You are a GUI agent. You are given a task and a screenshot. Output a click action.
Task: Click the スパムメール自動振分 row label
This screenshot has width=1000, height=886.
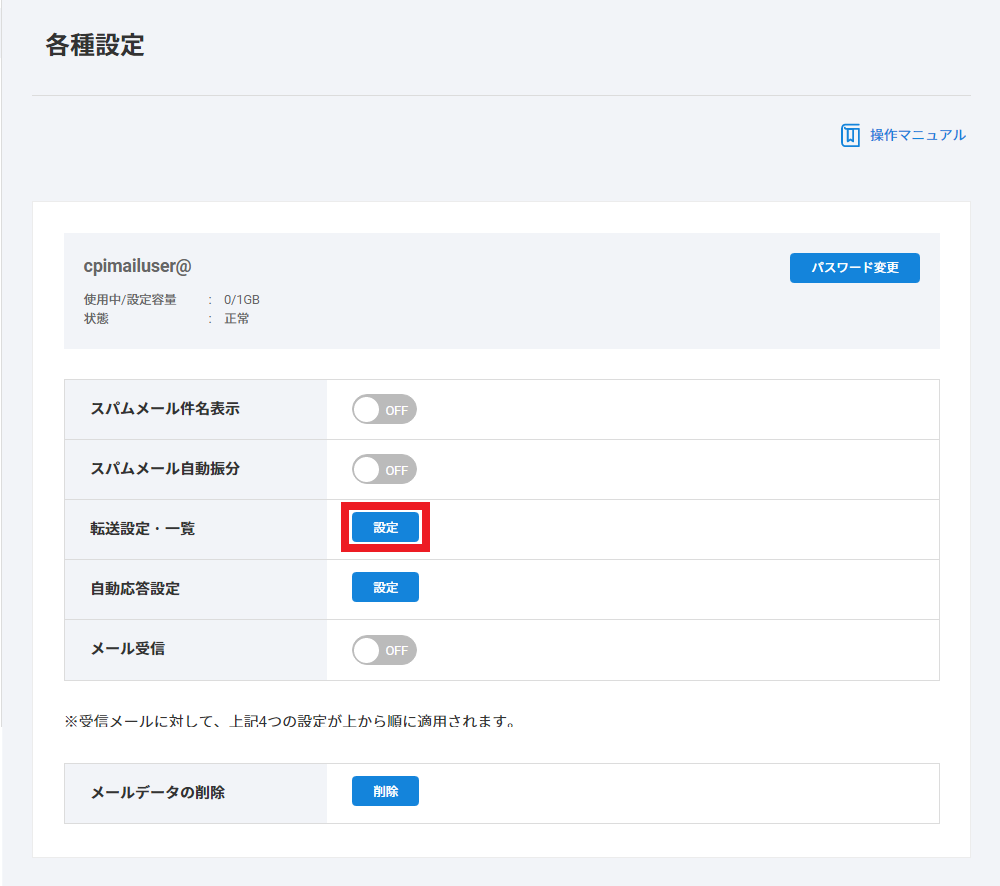(165, 469)
